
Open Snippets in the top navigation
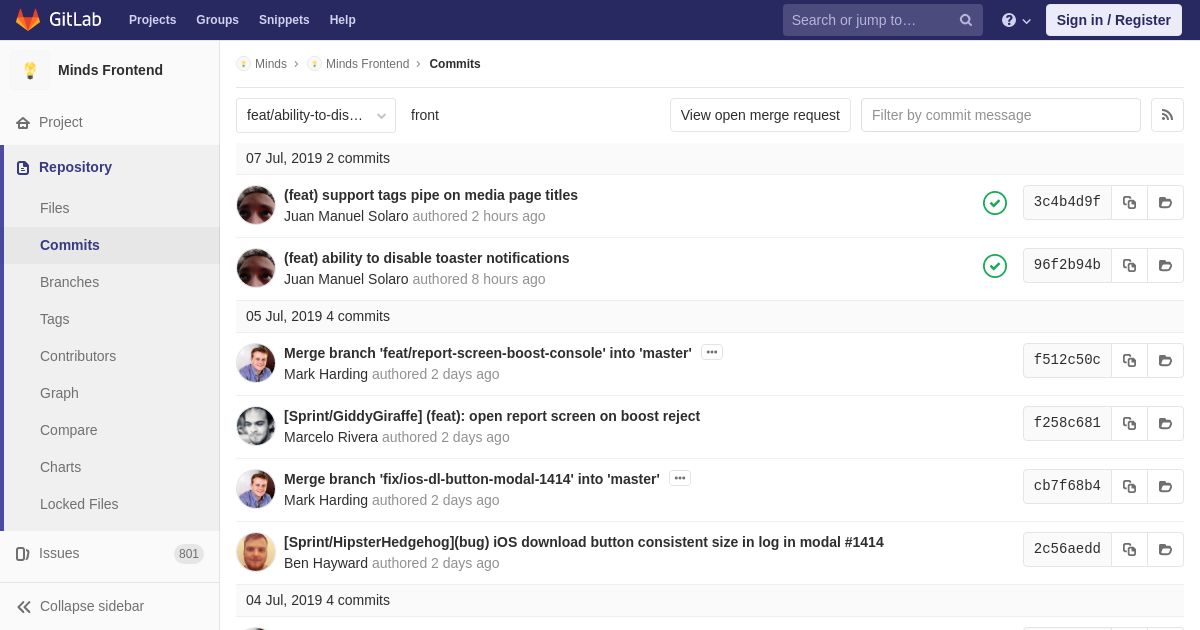click(x=284, y=20)
